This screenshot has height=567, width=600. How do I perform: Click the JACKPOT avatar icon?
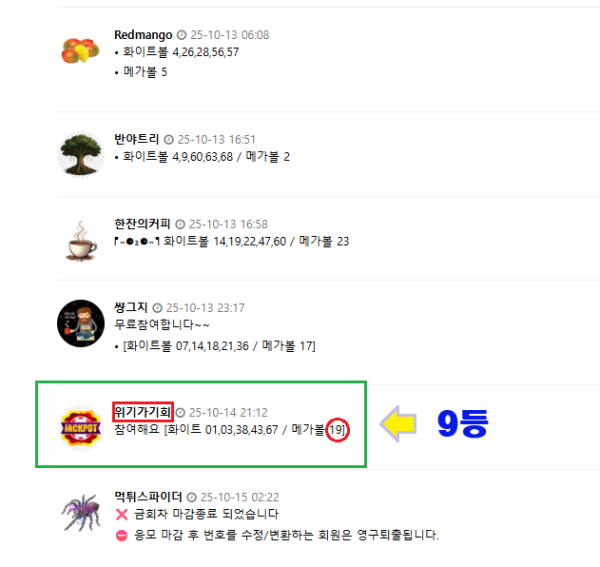coord(81,427)
